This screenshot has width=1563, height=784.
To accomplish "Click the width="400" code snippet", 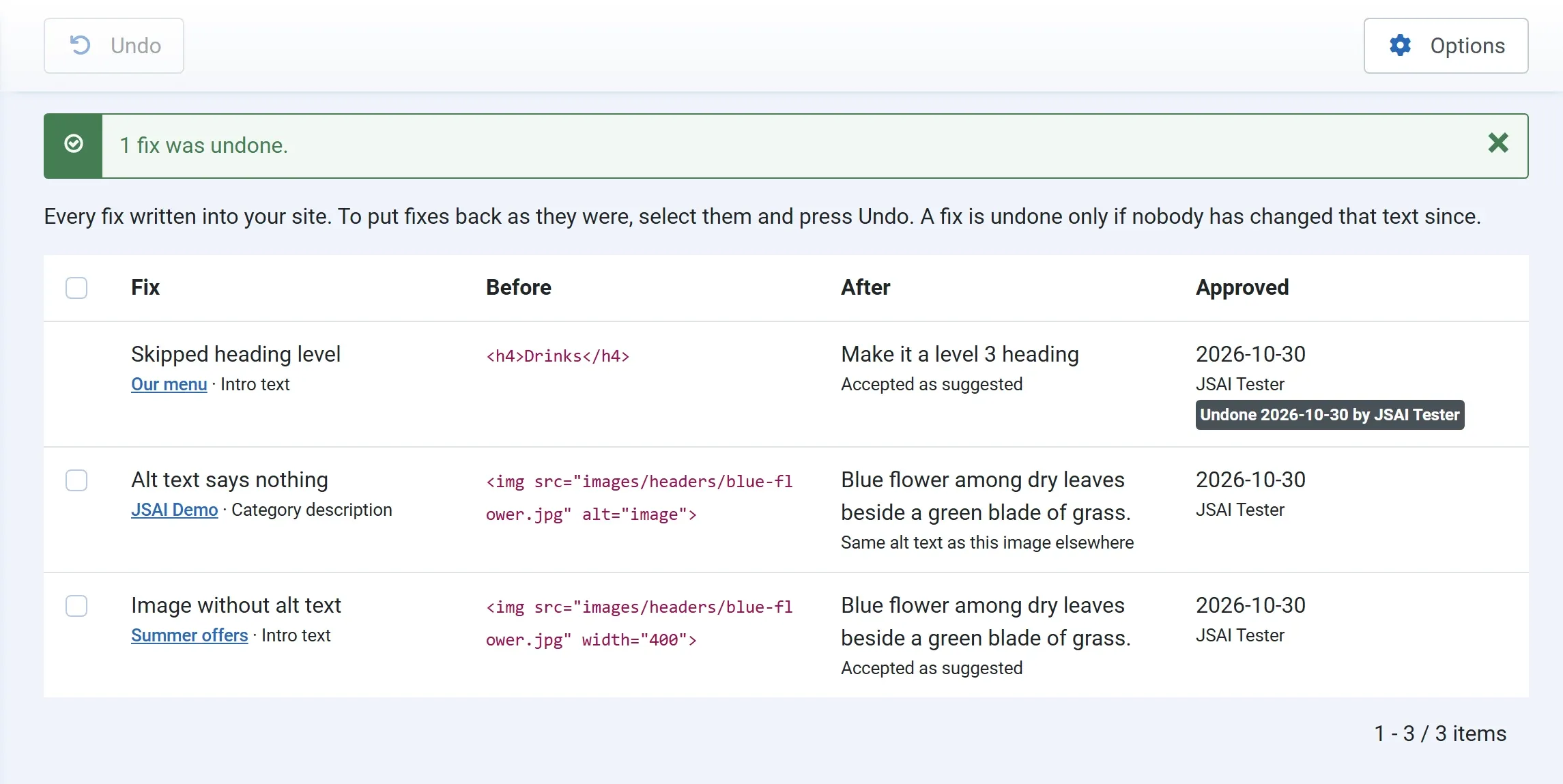I will coord(640,624).
